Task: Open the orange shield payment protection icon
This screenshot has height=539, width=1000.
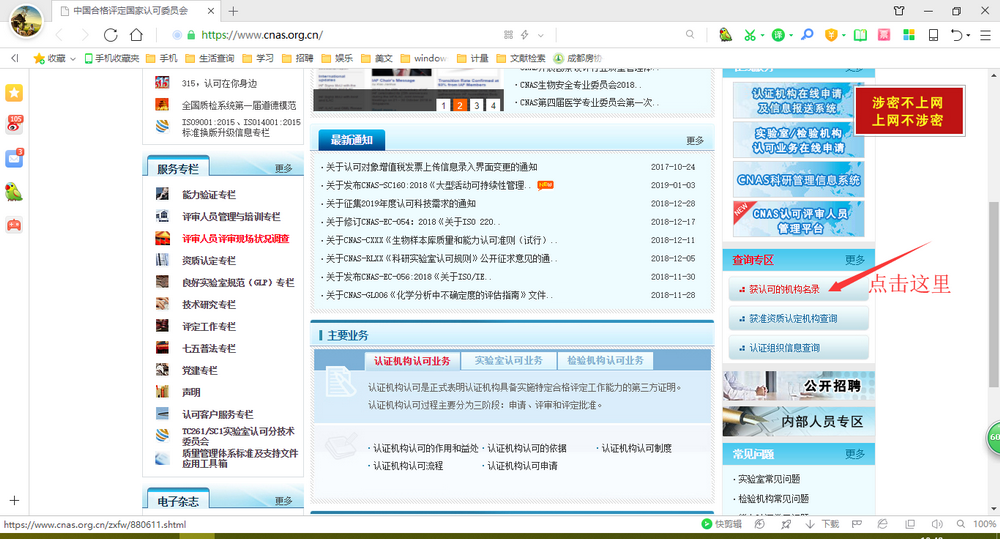Action: (x=831, y=35)
